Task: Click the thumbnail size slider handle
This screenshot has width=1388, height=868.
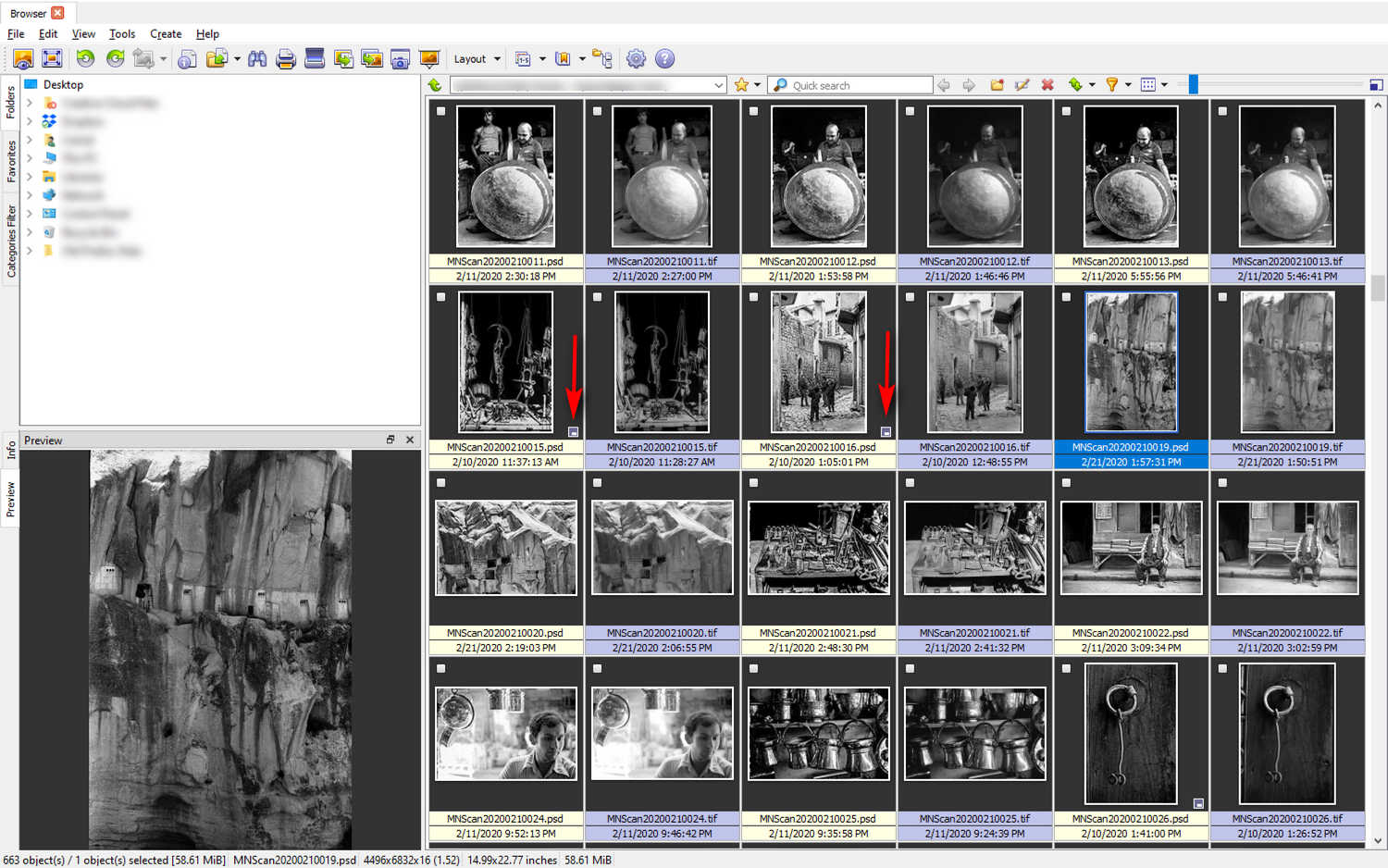Action: [1194, 85]
